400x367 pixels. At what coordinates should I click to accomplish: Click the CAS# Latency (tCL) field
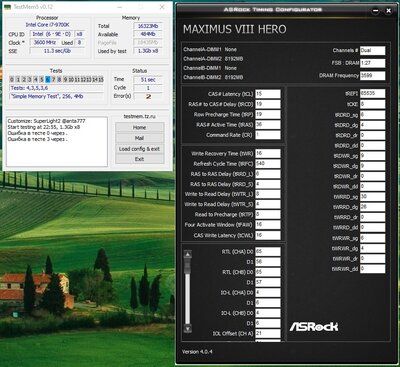[268, 94]
